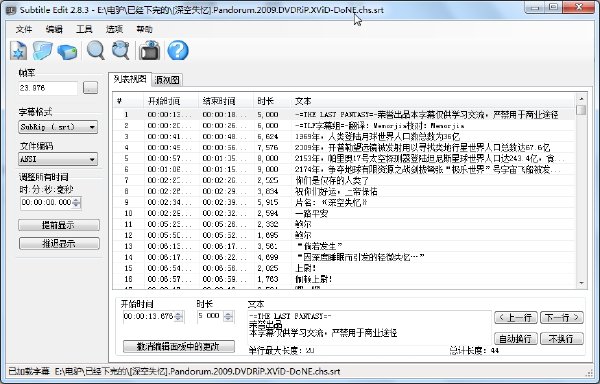Click the 不换行 button
Screen dimensions: 600x384
tap(562, 338)
